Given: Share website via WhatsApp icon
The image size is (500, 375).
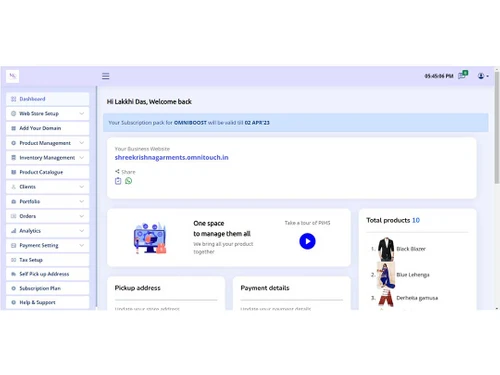Looking at the screenshot, I should point(128,181).
